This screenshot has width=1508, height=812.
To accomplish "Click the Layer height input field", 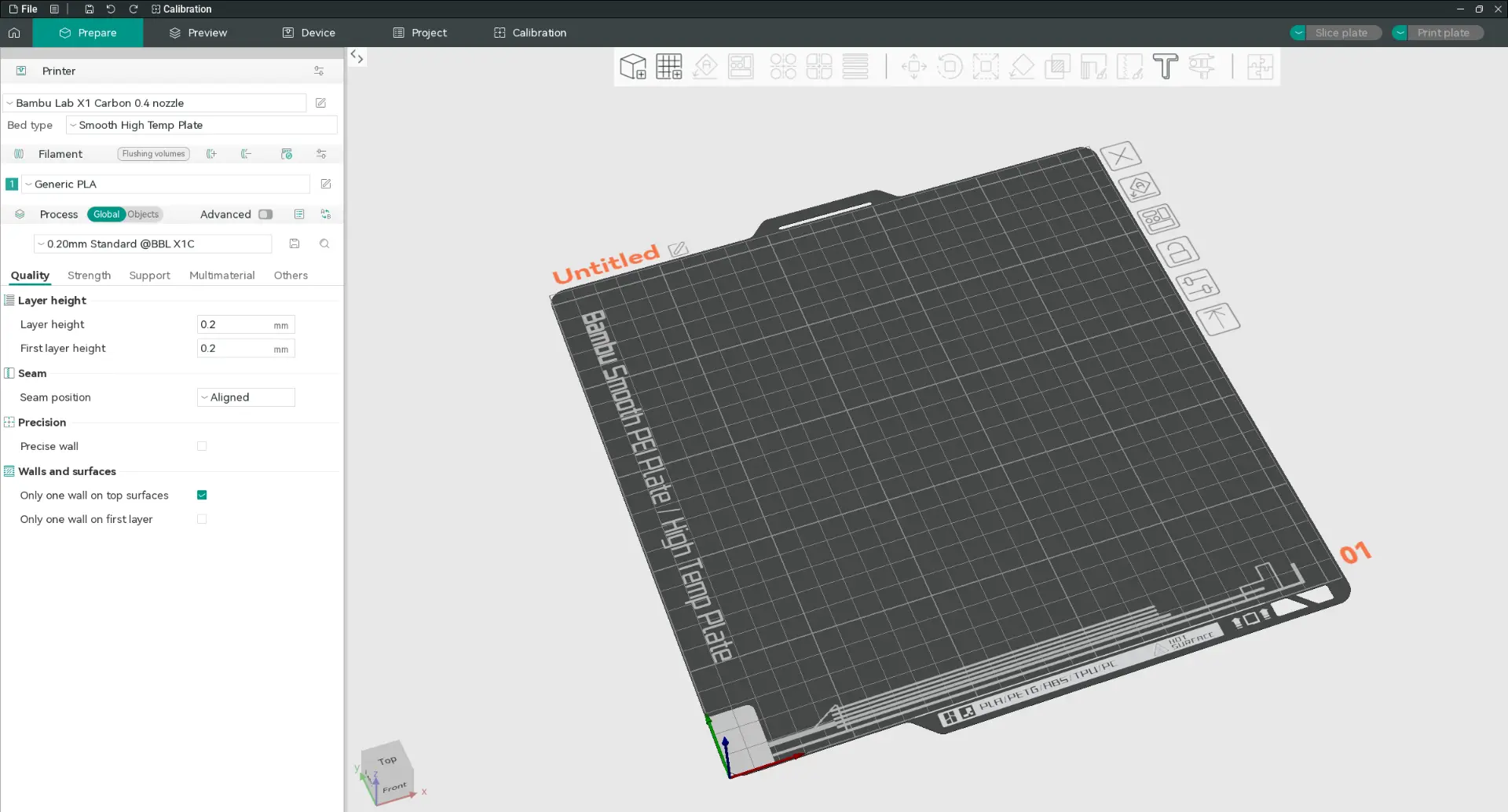I will (x=234, y=324).
